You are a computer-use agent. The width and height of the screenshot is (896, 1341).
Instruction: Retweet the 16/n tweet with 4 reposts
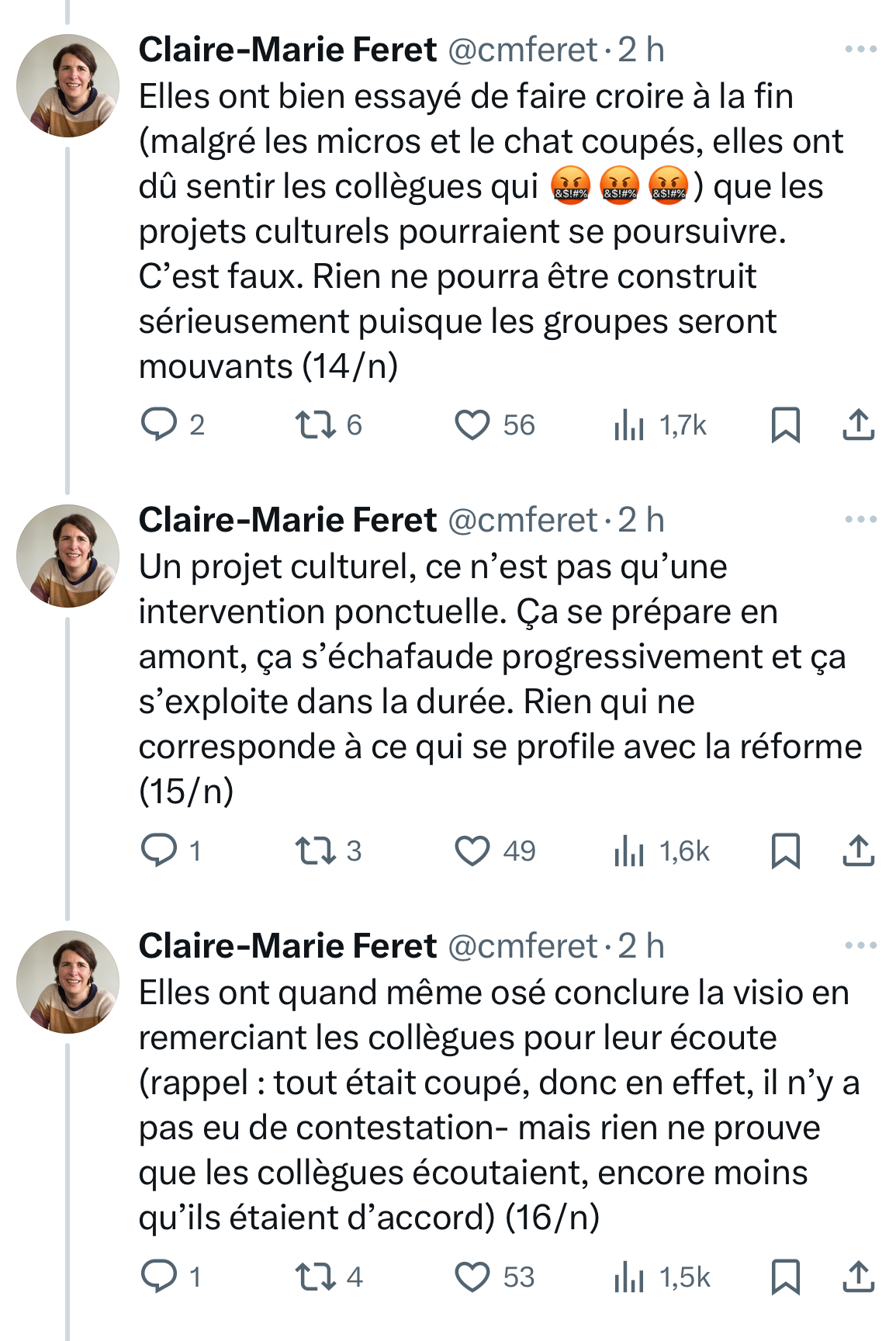tap(315, 1277)
